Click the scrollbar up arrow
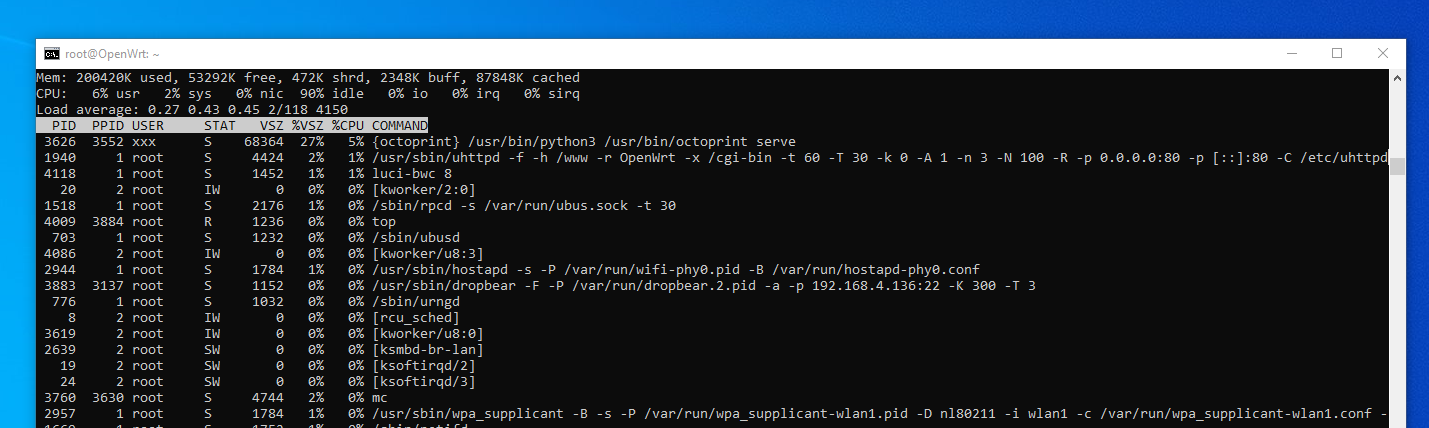 1397,77
